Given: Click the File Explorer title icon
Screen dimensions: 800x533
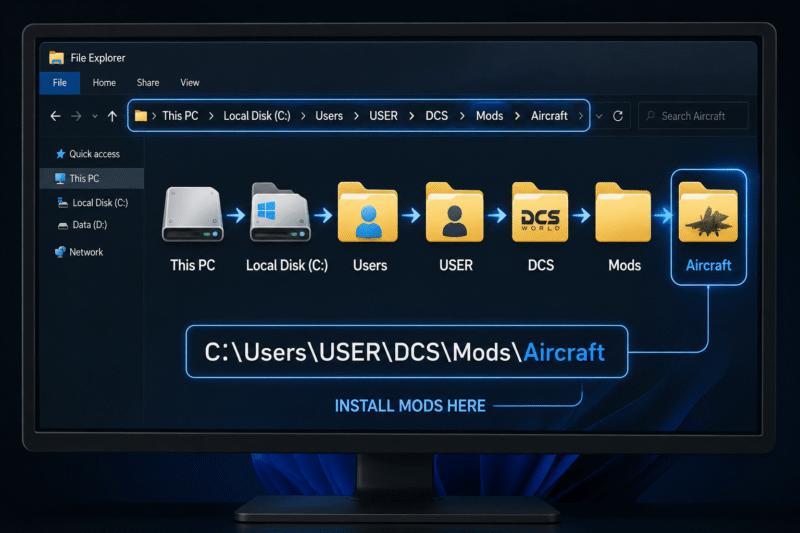Looking at the screenshot, I should (57, 58).
